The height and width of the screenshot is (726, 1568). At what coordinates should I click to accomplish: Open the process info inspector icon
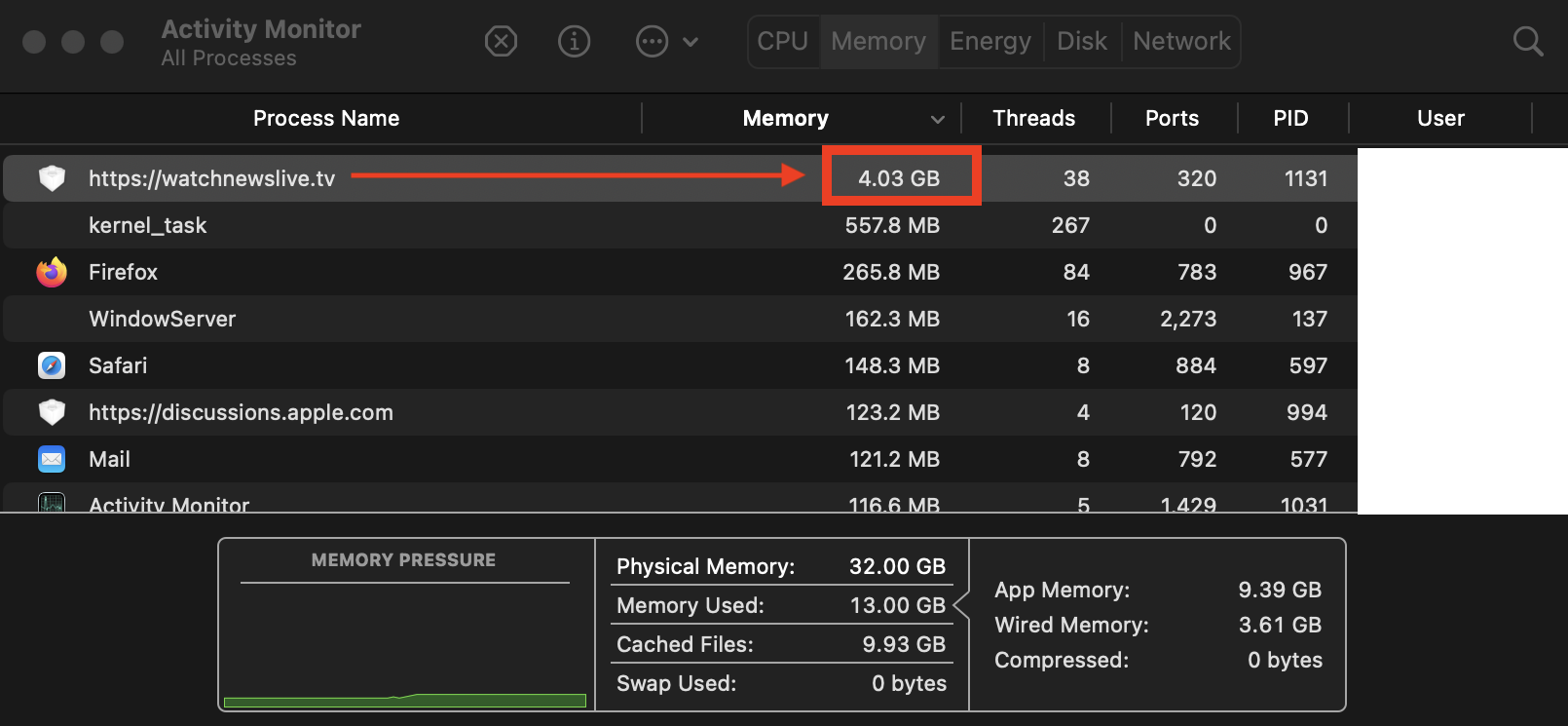574,41
